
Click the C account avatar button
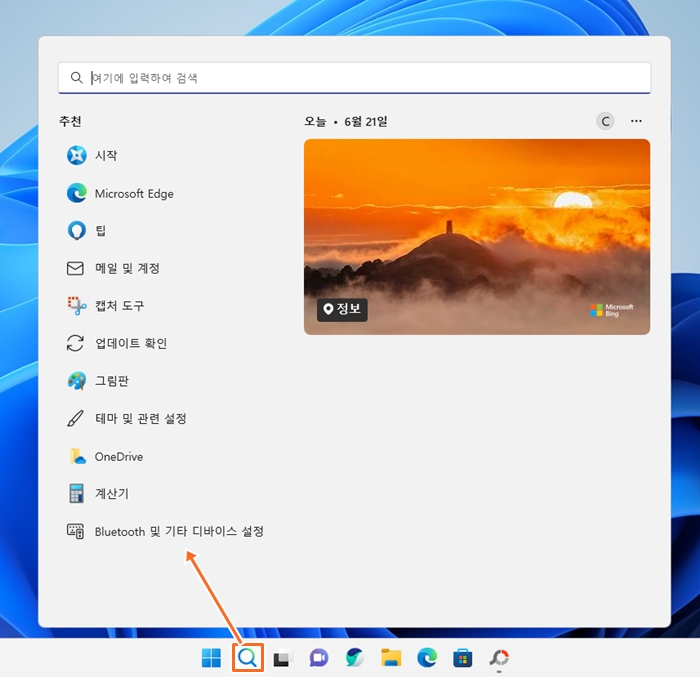pyautogui.click(x=605, y=121)
